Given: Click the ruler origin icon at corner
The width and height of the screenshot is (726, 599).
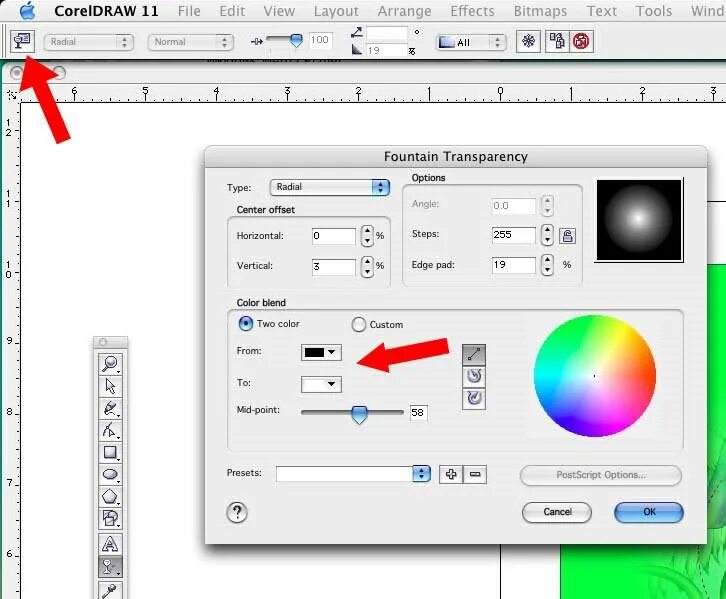Looking at the screenshot, I should click(x=12, y=95).
